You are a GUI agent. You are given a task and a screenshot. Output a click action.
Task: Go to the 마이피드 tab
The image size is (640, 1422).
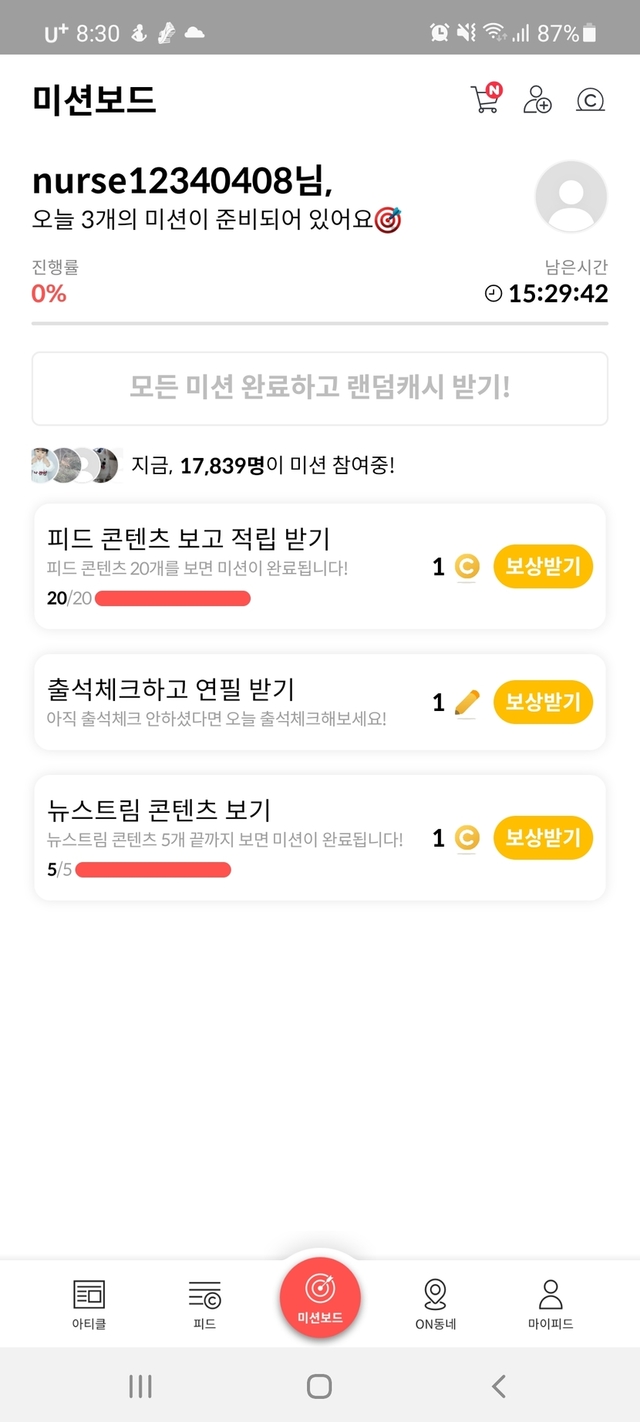tap(550, 1303)
